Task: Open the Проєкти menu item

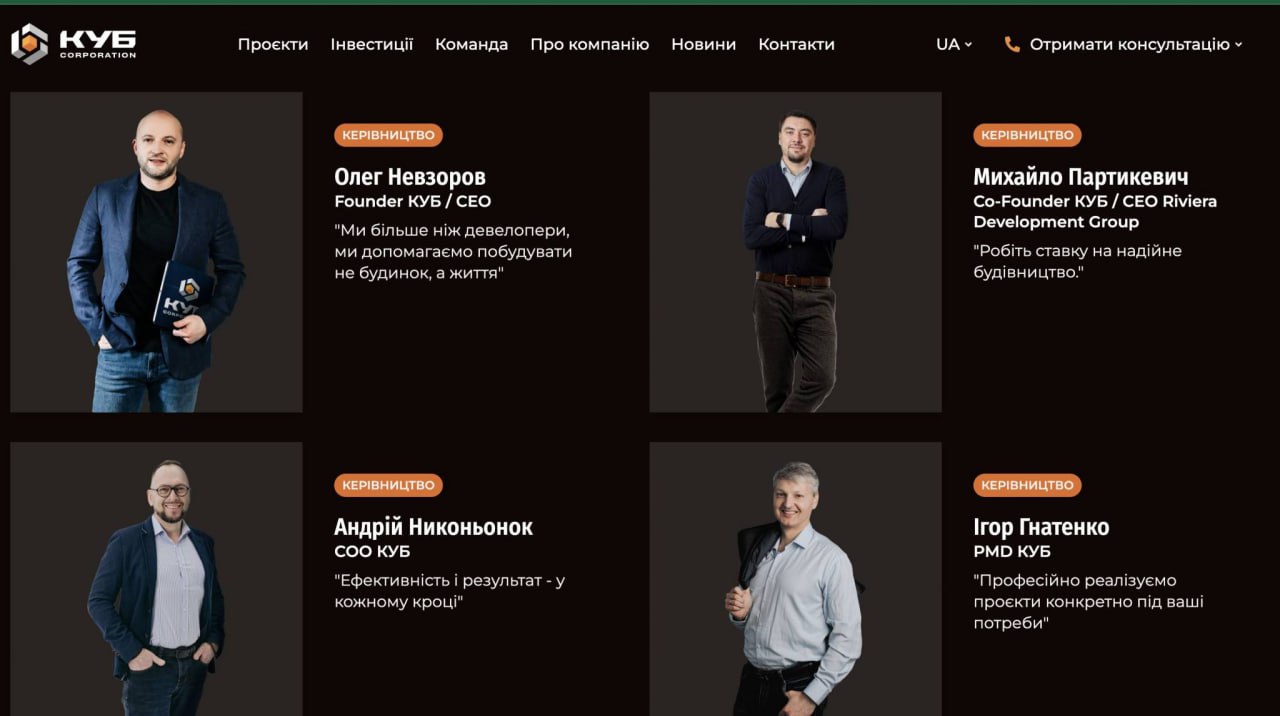Action: [273, 44]
